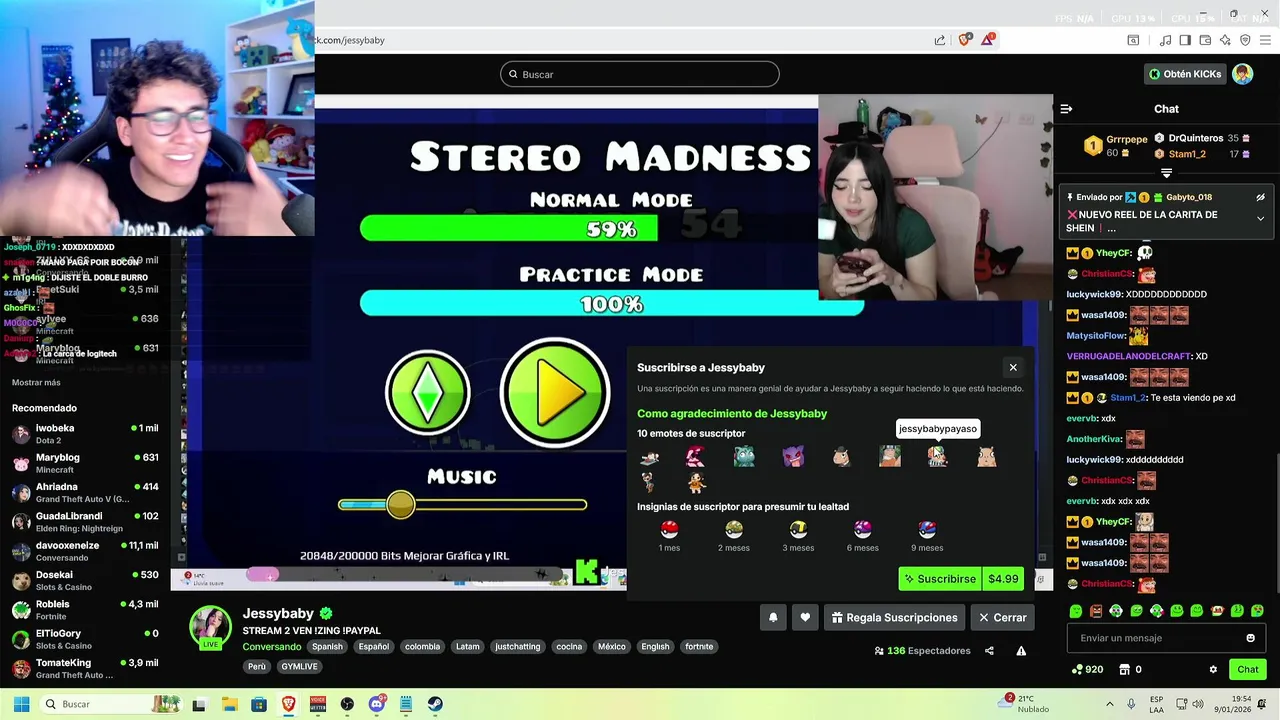Open Windows Start menu
The height and width of the screenshot is (720, 1280).
tap(21, 704)
